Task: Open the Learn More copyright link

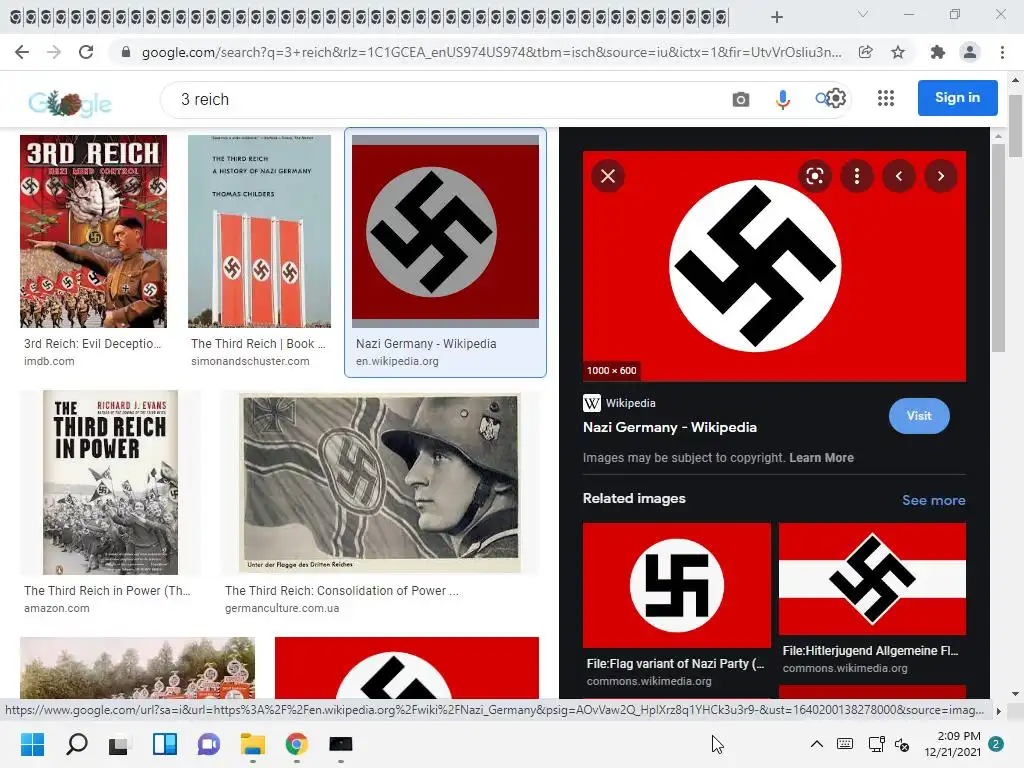Action: 821,458
